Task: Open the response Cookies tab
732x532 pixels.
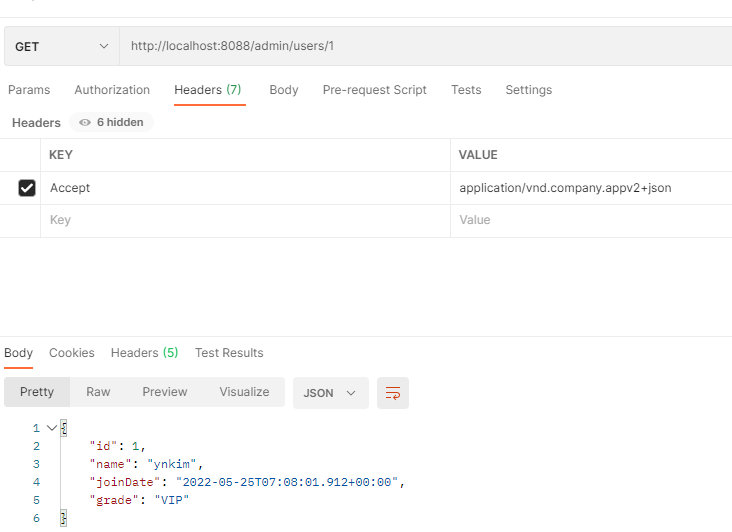Action: 72,353
